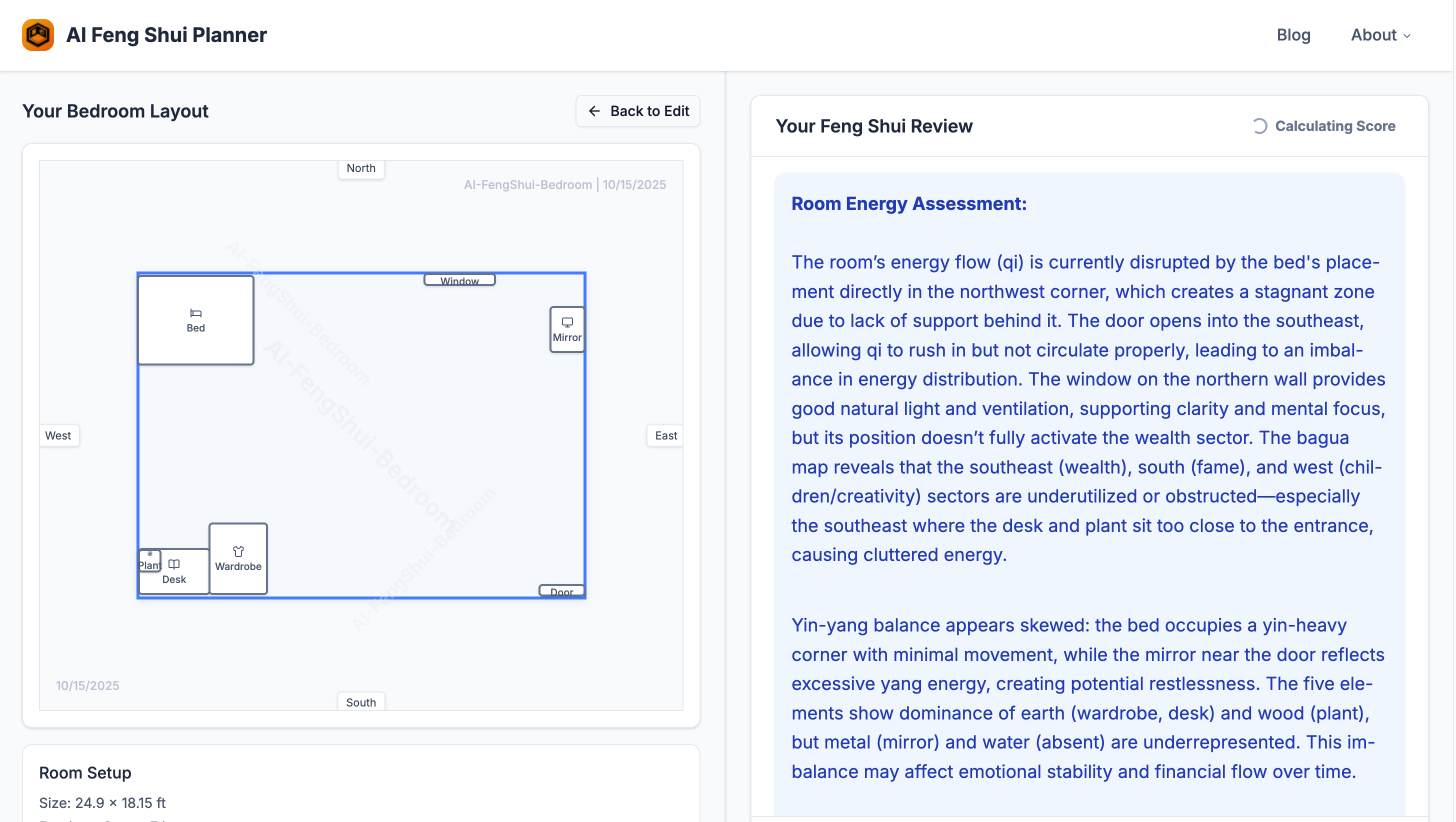Click the Room Setup section heading

[85, 772]
